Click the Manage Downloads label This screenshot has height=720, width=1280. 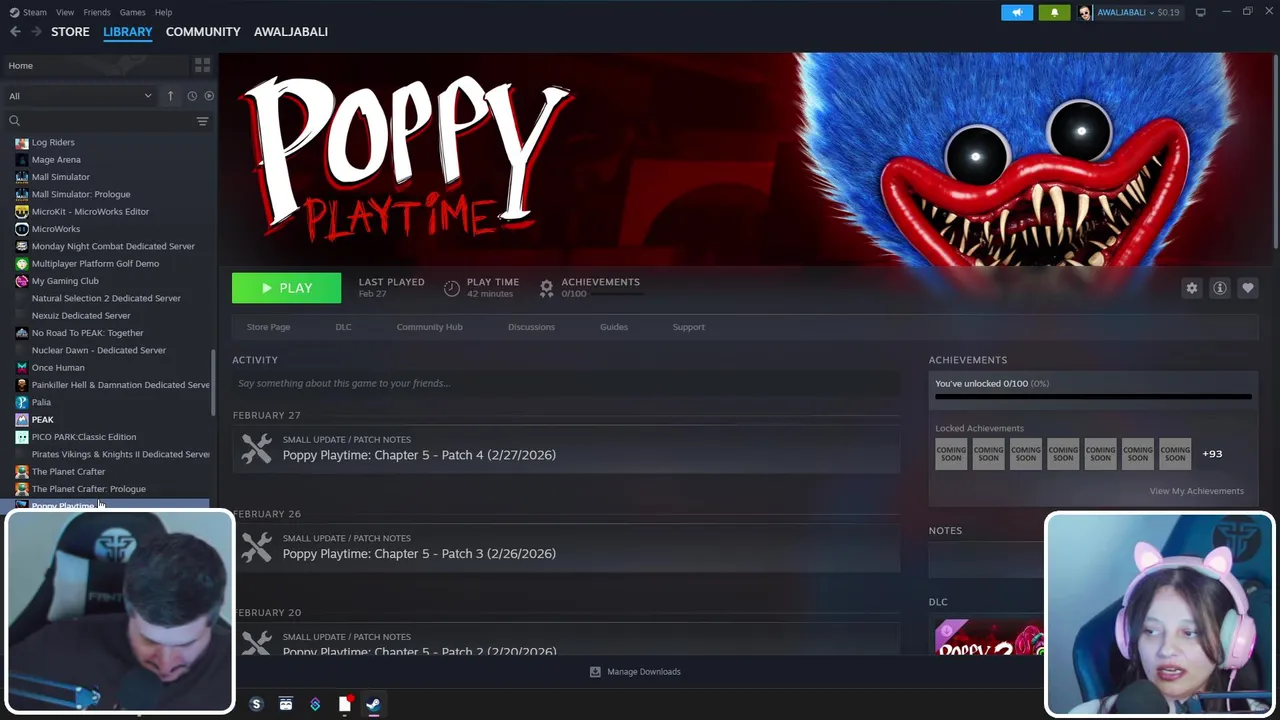(x=644, y=672)
